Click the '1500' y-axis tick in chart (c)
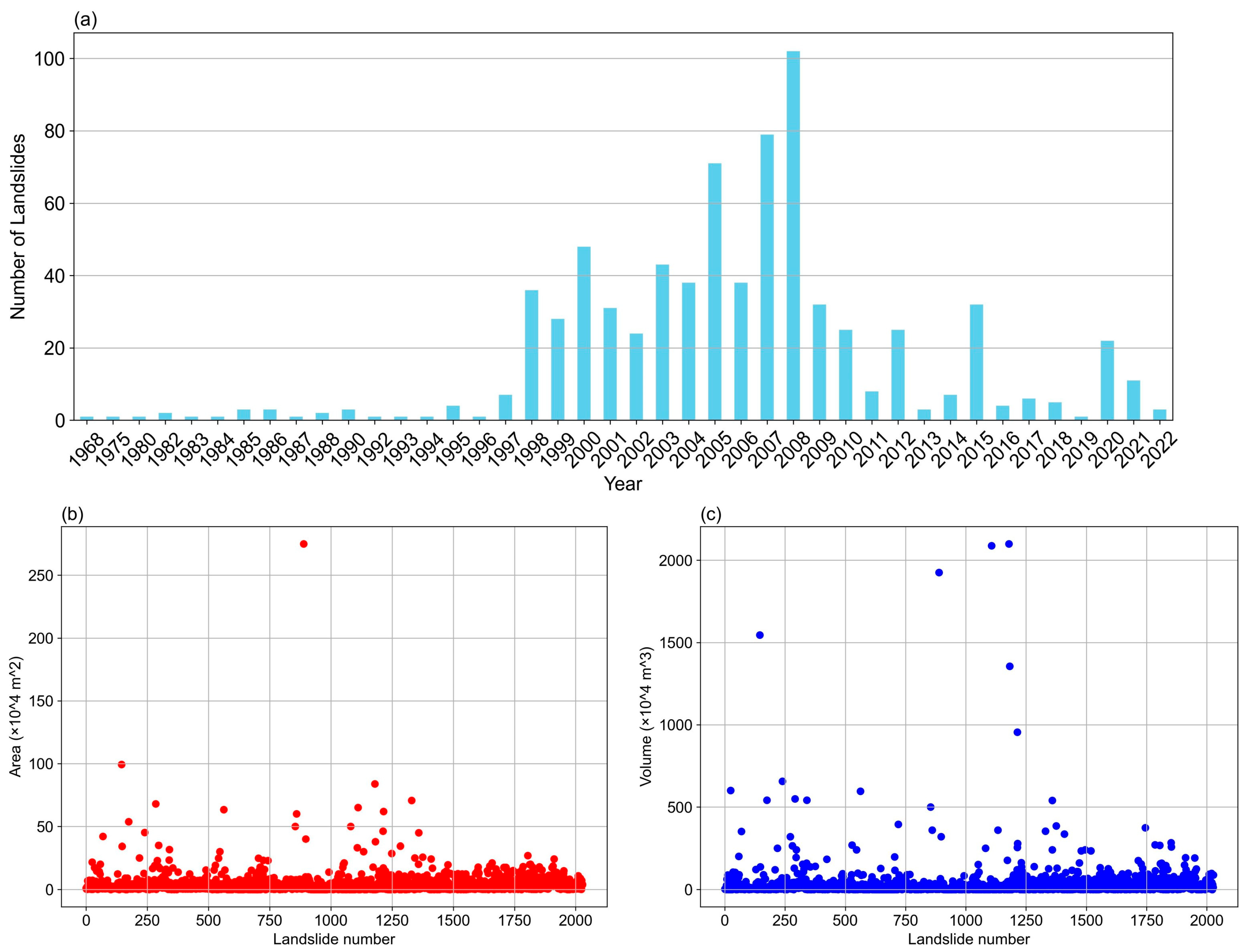Viewport: 1249px width, 952px height. point(675,643)
